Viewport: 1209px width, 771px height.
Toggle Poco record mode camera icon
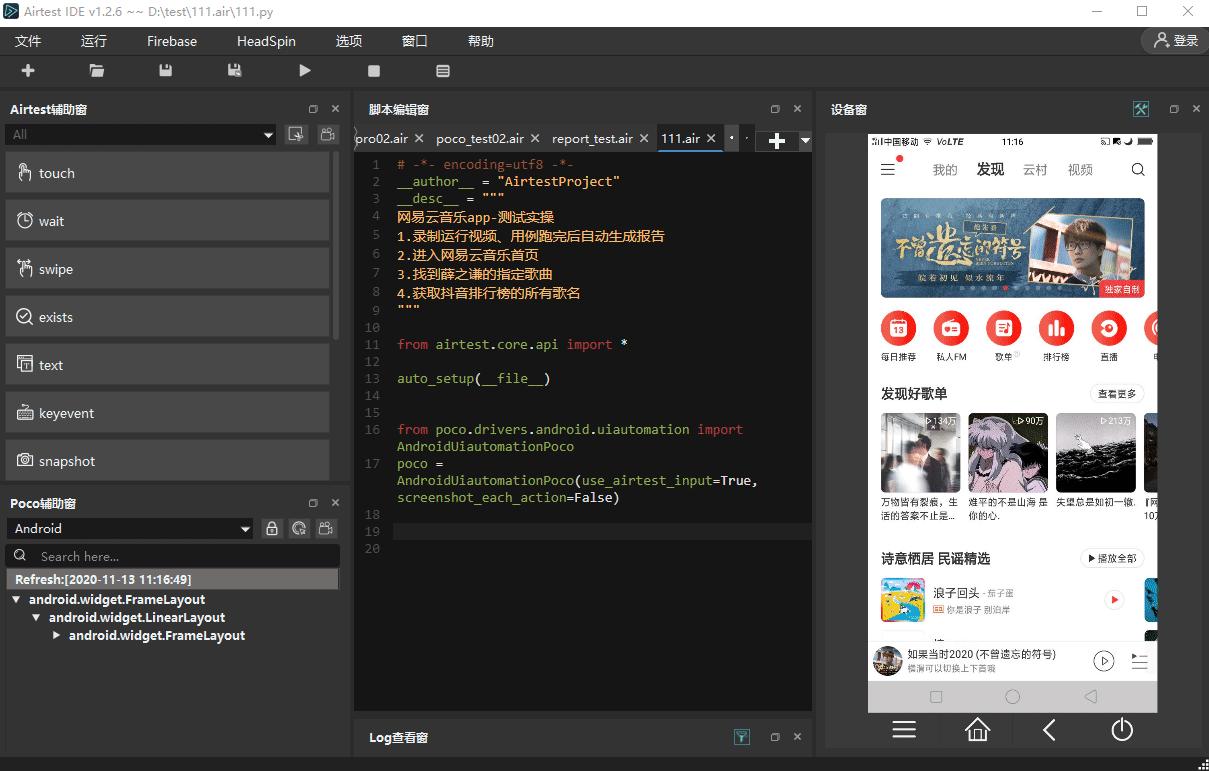[325, 529]
